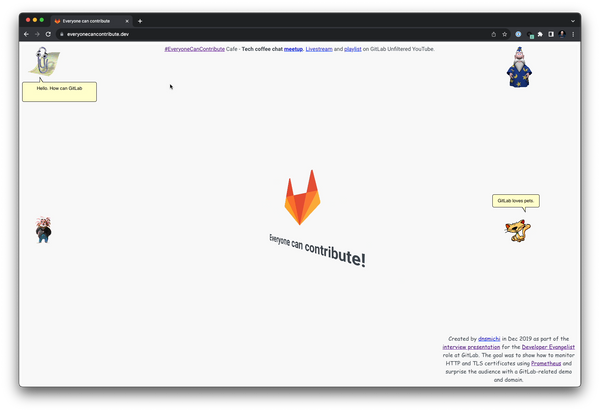Bookmark this page with star icon

[504, 34]
